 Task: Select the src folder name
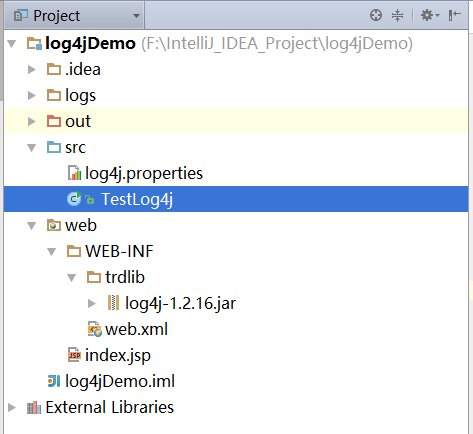point(75,148)
